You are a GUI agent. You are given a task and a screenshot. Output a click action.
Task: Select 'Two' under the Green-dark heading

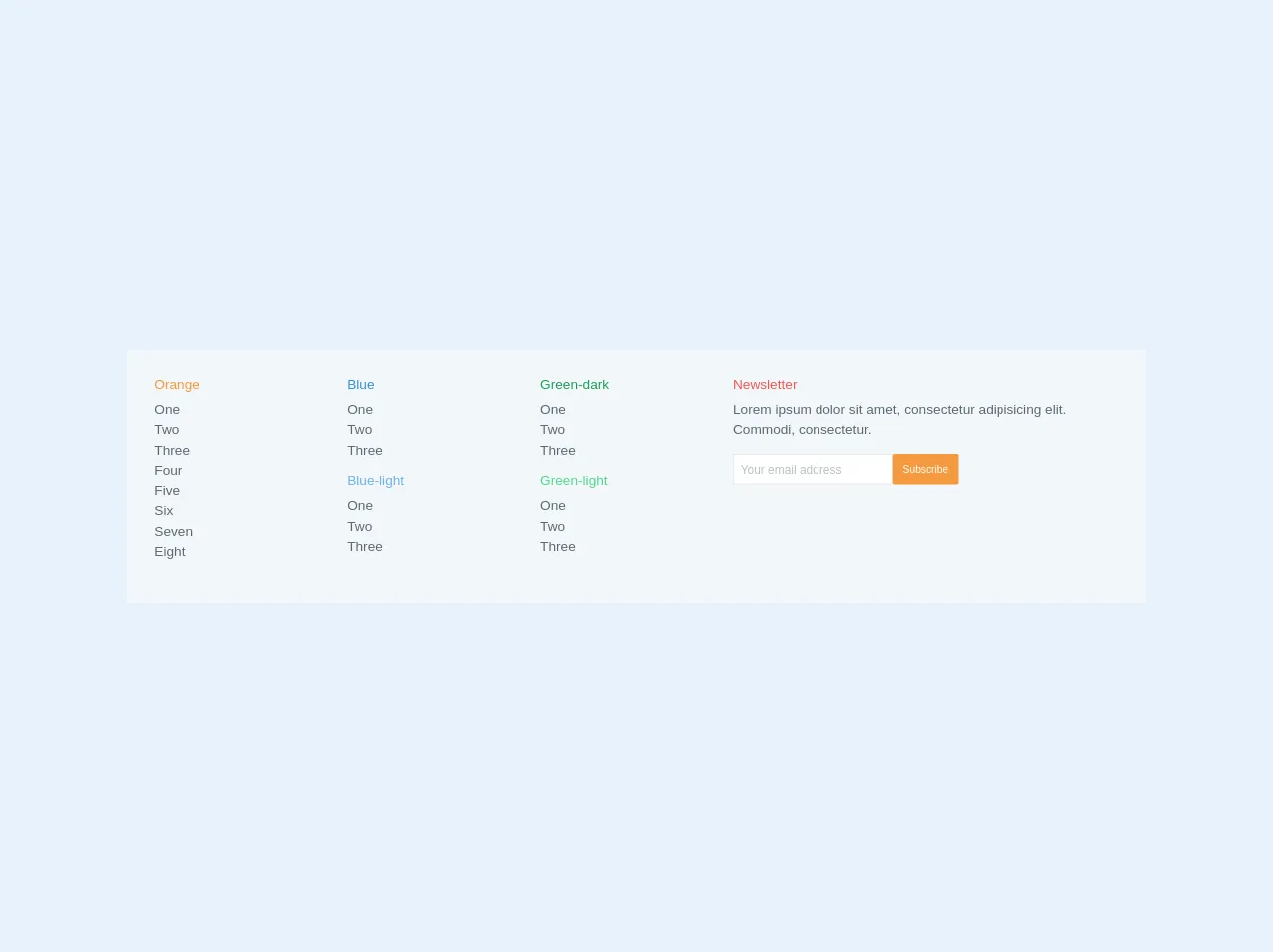click(552, 430)
